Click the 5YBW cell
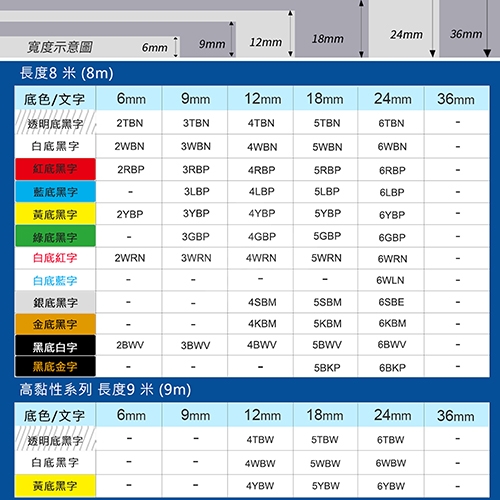The height and width of the screenshot is (500, 500). click(326, 486)
